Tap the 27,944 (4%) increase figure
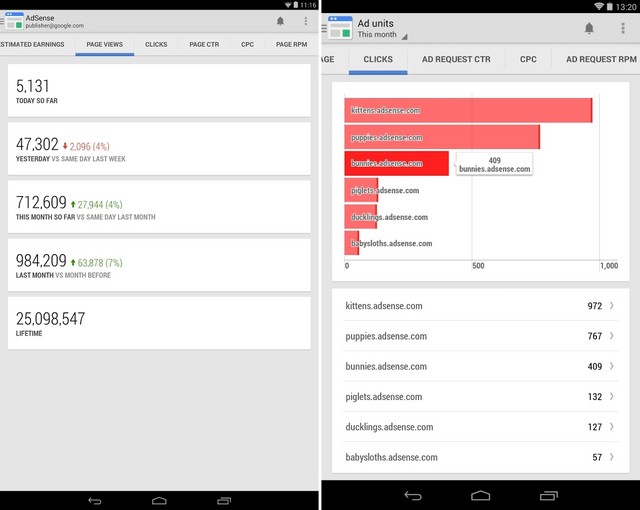Image resolution: width=640 pixels, height=510 pixels. click(96, 204)
